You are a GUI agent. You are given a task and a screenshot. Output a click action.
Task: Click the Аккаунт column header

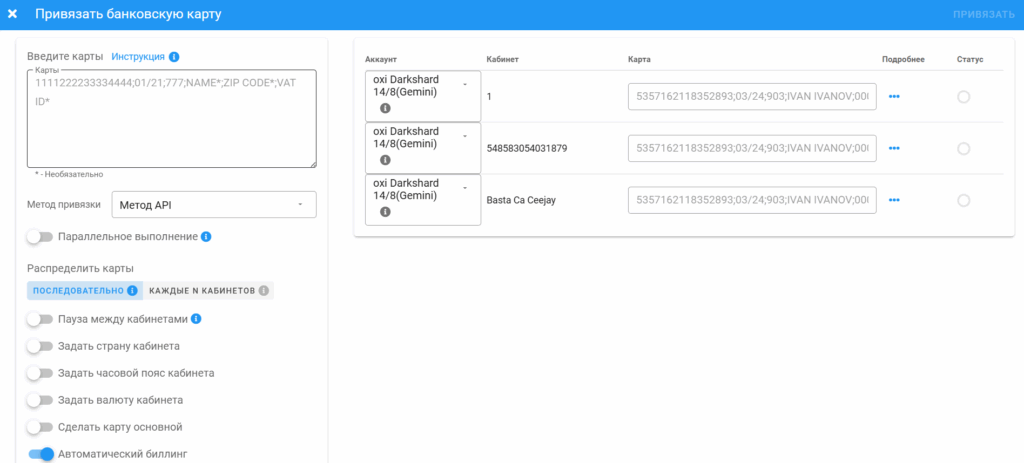point(381,59)
